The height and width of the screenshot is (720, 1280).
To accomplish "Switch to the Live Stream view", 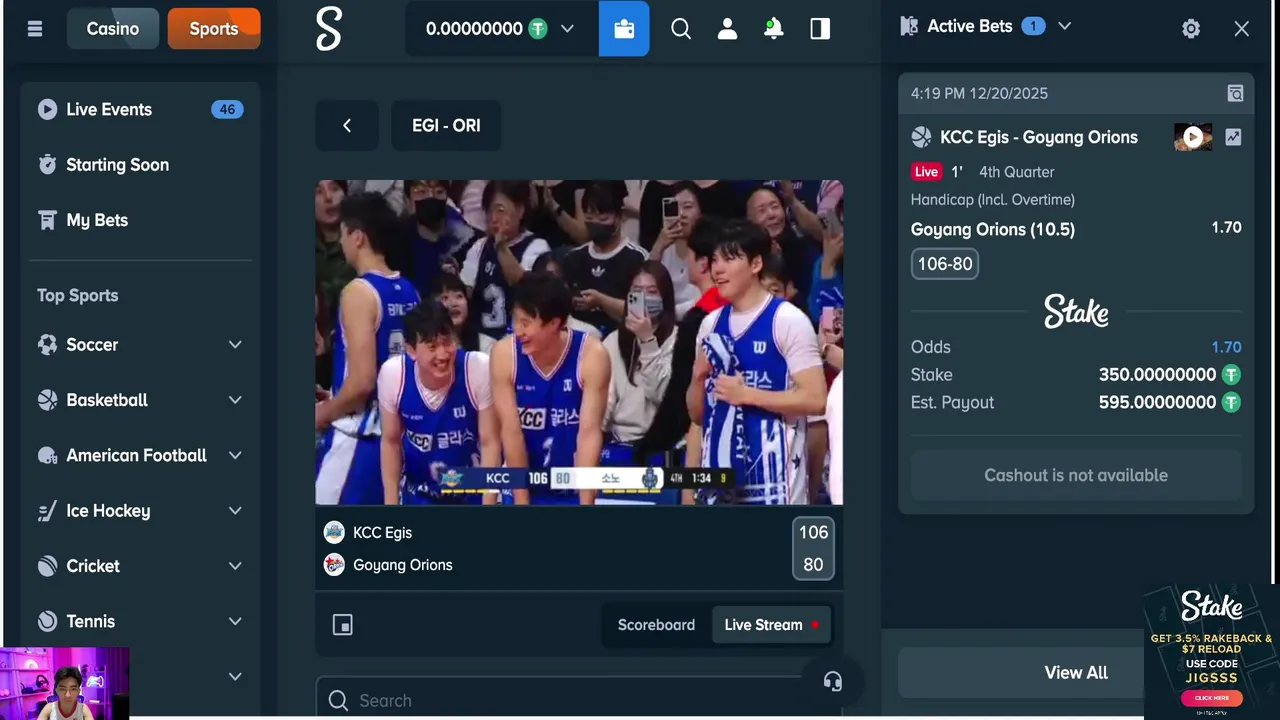I will [771, 625].
